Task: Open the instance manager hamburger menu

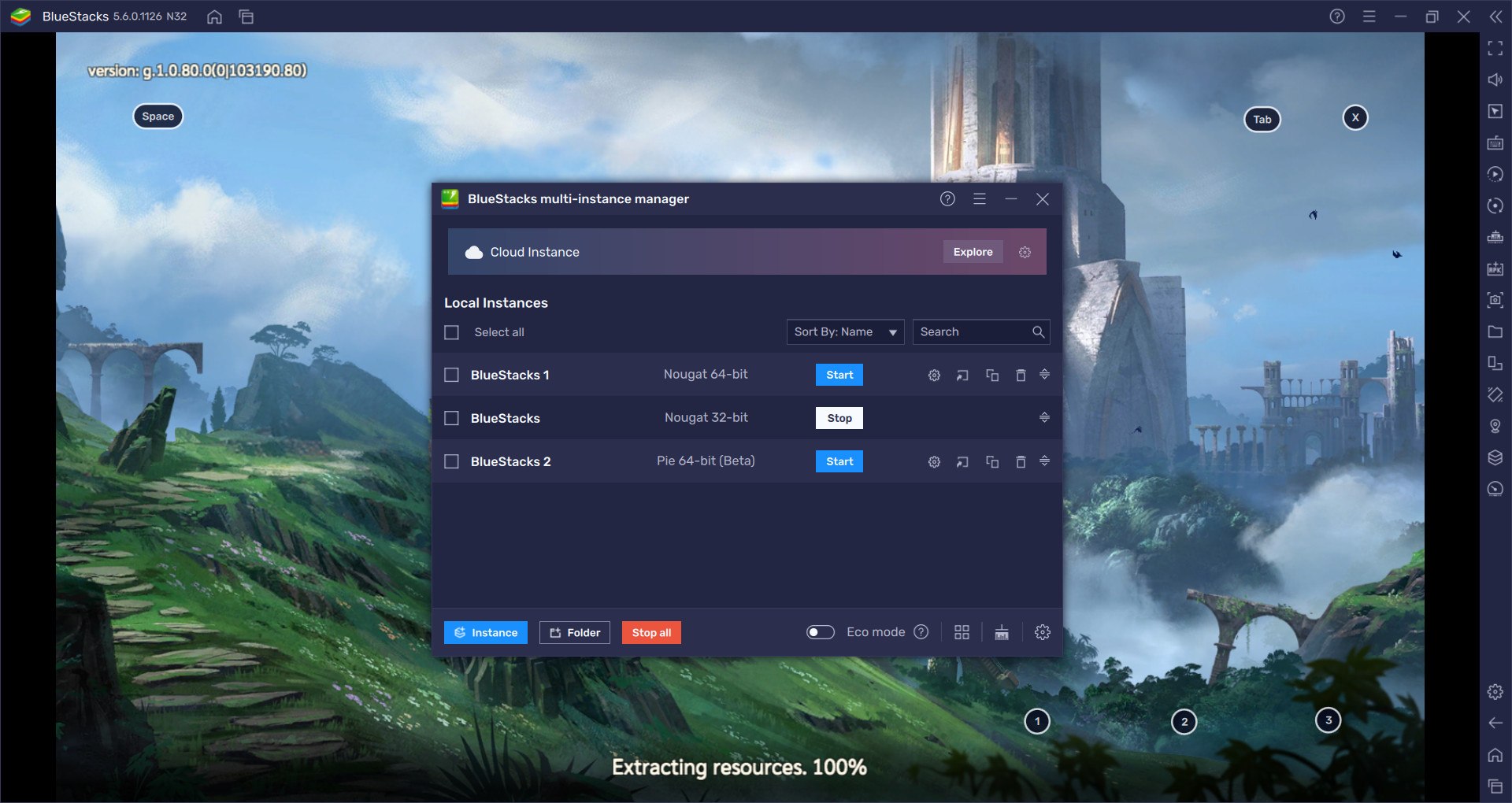Action: click(x=980, y=199)
